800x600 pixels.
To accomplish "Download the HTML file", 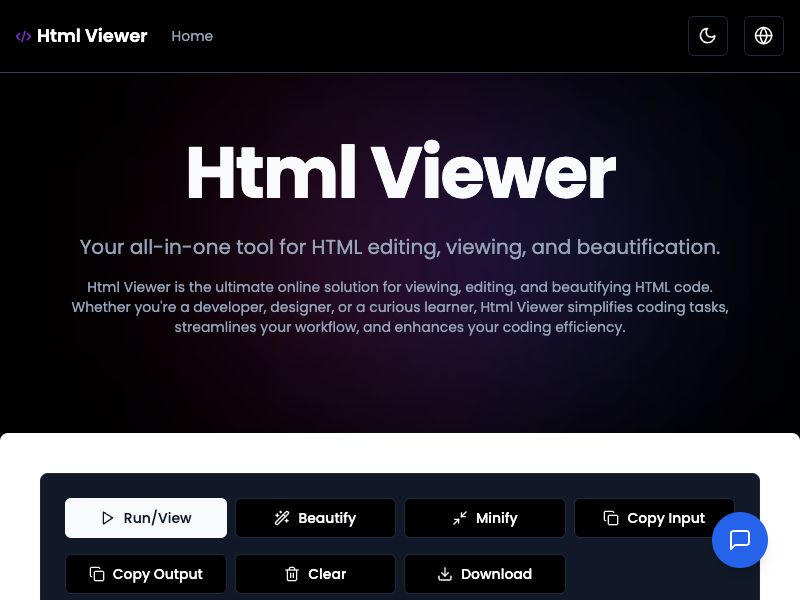I will click(485, 574).
